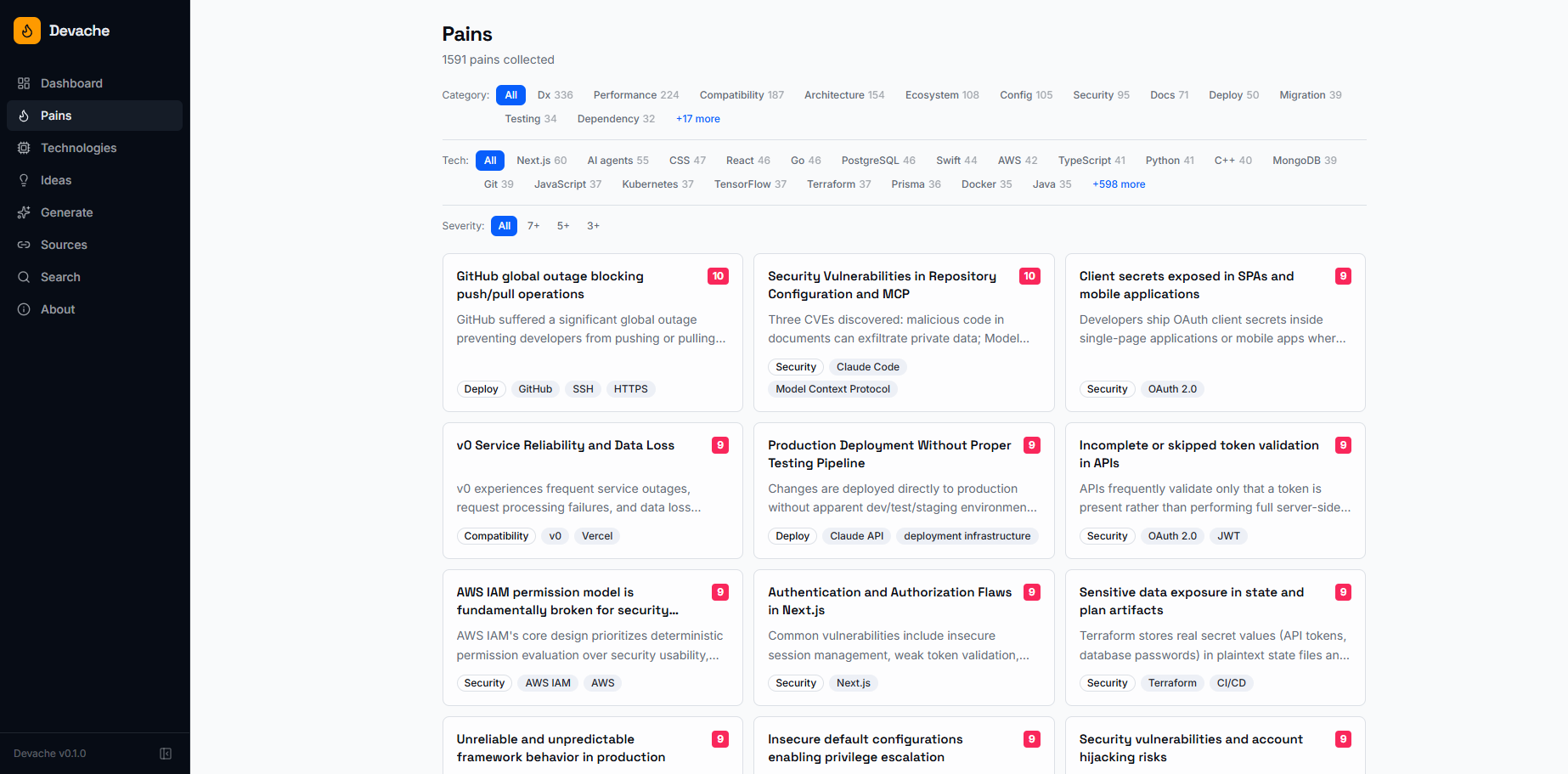The width and height of the screenshot is (1568, 774).
Task: Click the About info icon
Action: [24, 309]
